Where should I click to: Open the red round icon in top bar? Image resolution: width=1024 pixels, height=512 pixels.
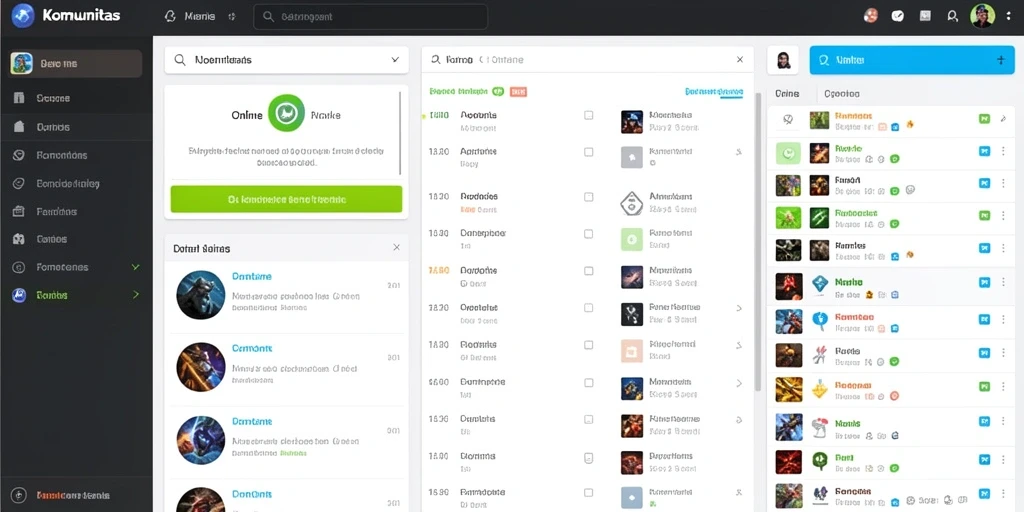tap(870, 16)
